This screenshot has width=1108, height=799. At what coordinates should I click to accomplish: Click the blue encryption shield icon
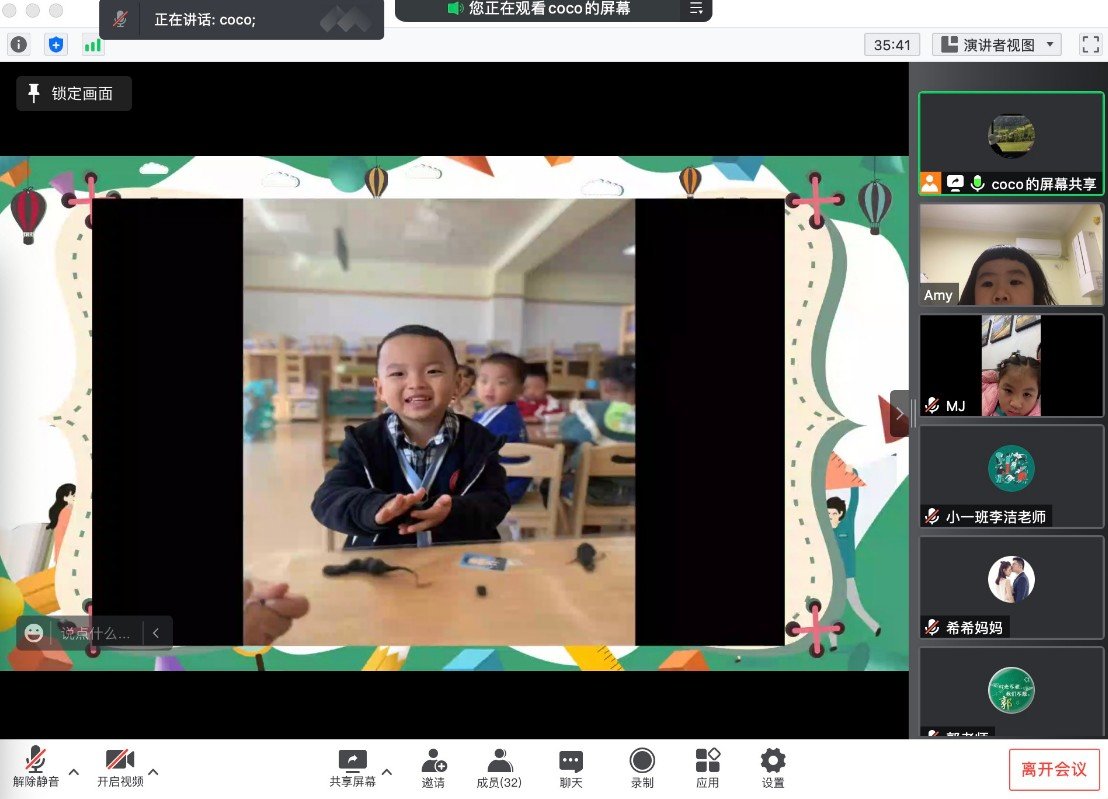tap(56, 45)
